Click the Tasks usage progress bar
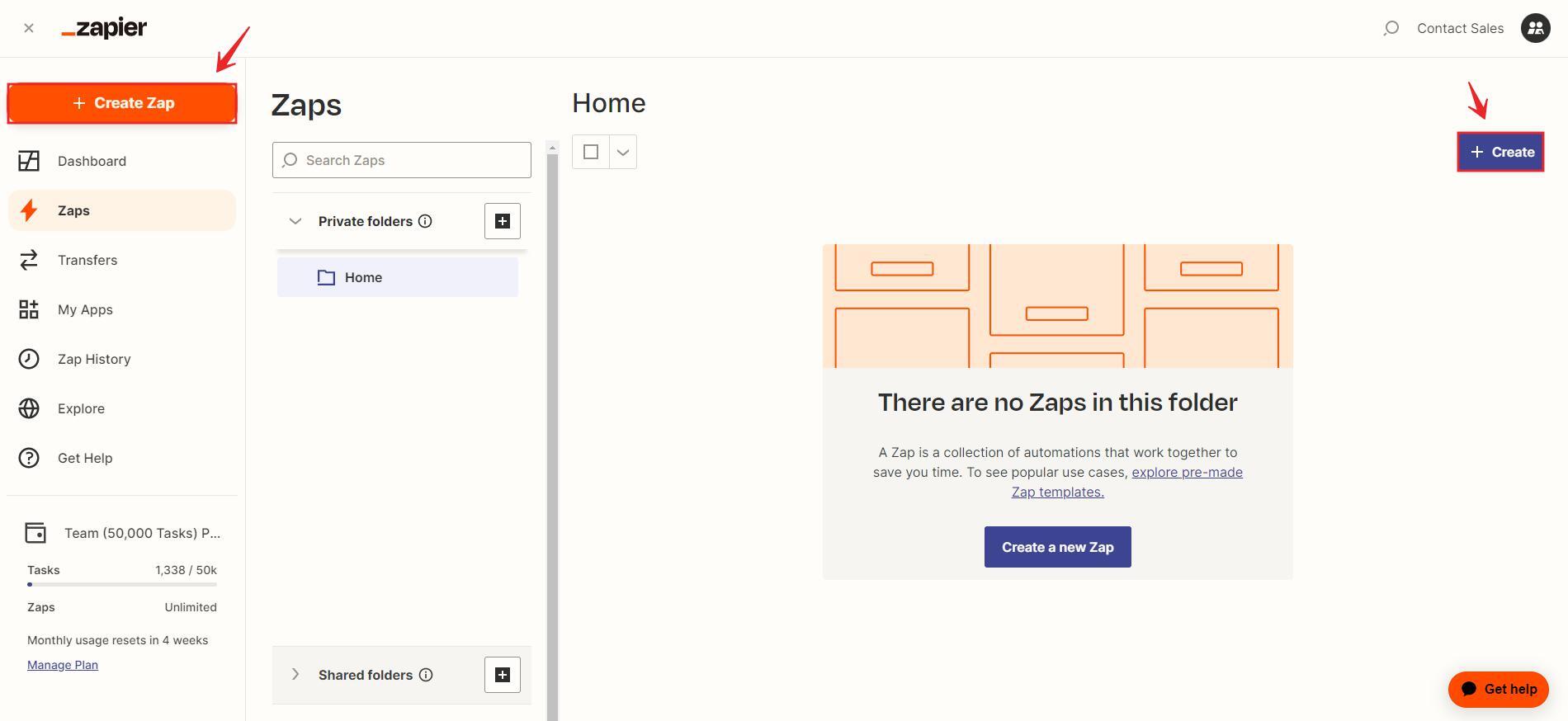 click(122, 584)
